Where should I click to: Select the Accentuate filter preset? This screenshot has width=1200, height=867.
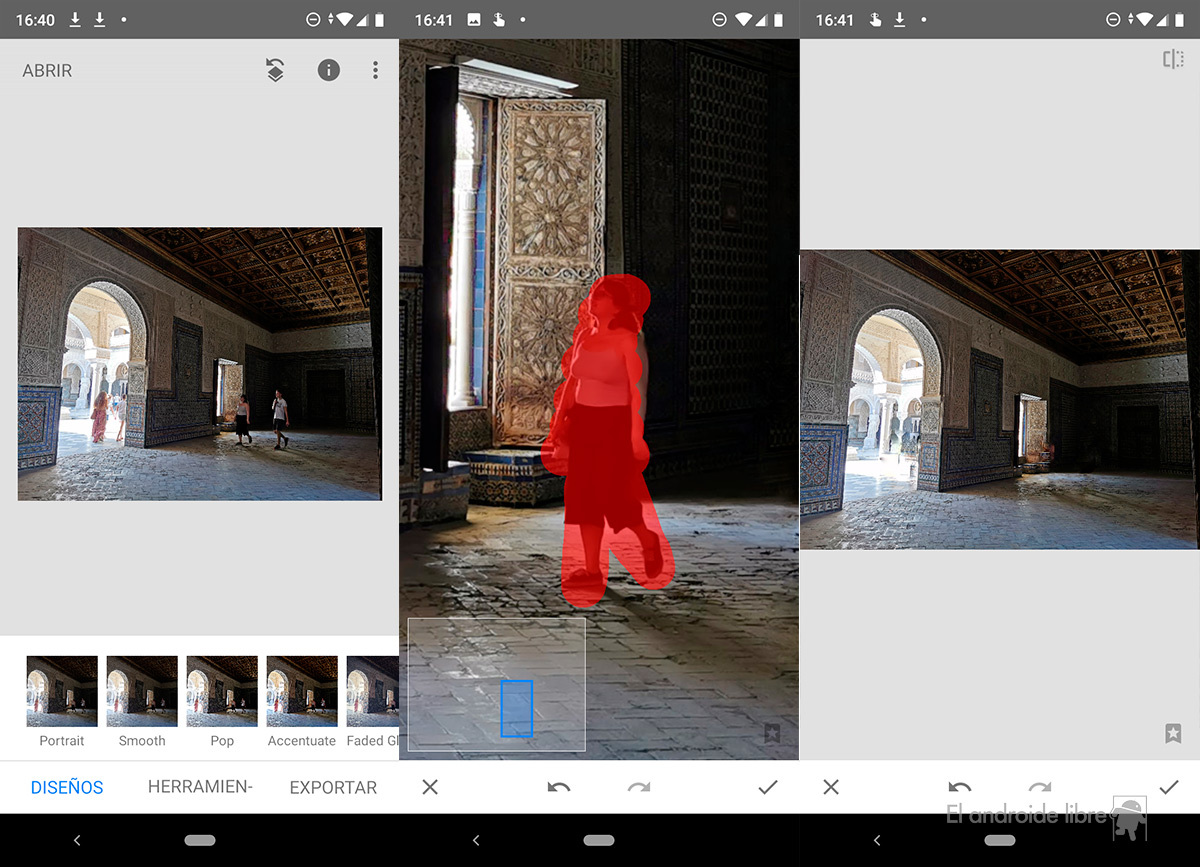[x=302, y=691]
